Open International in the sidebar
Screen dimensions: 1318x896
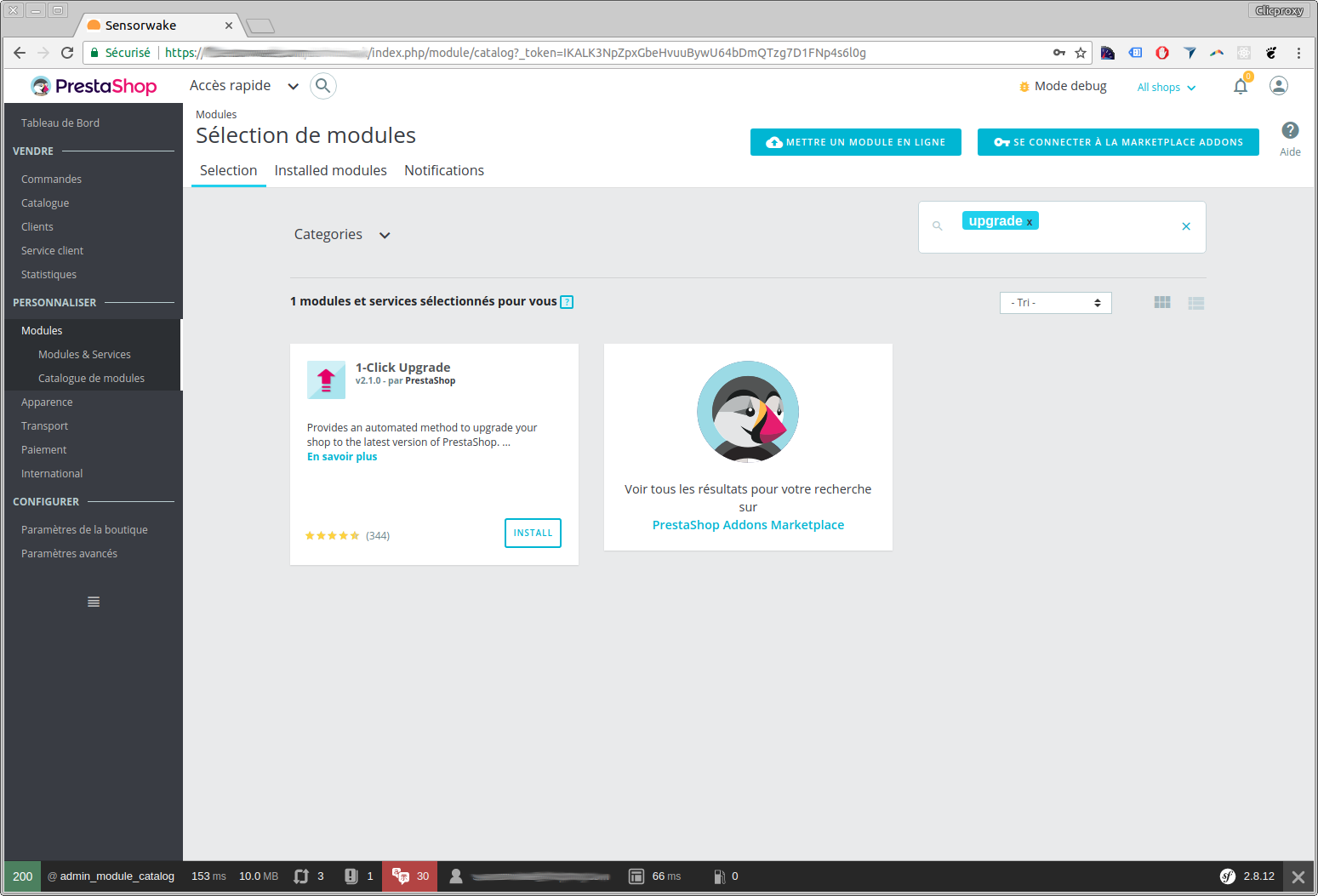(52, 474)
